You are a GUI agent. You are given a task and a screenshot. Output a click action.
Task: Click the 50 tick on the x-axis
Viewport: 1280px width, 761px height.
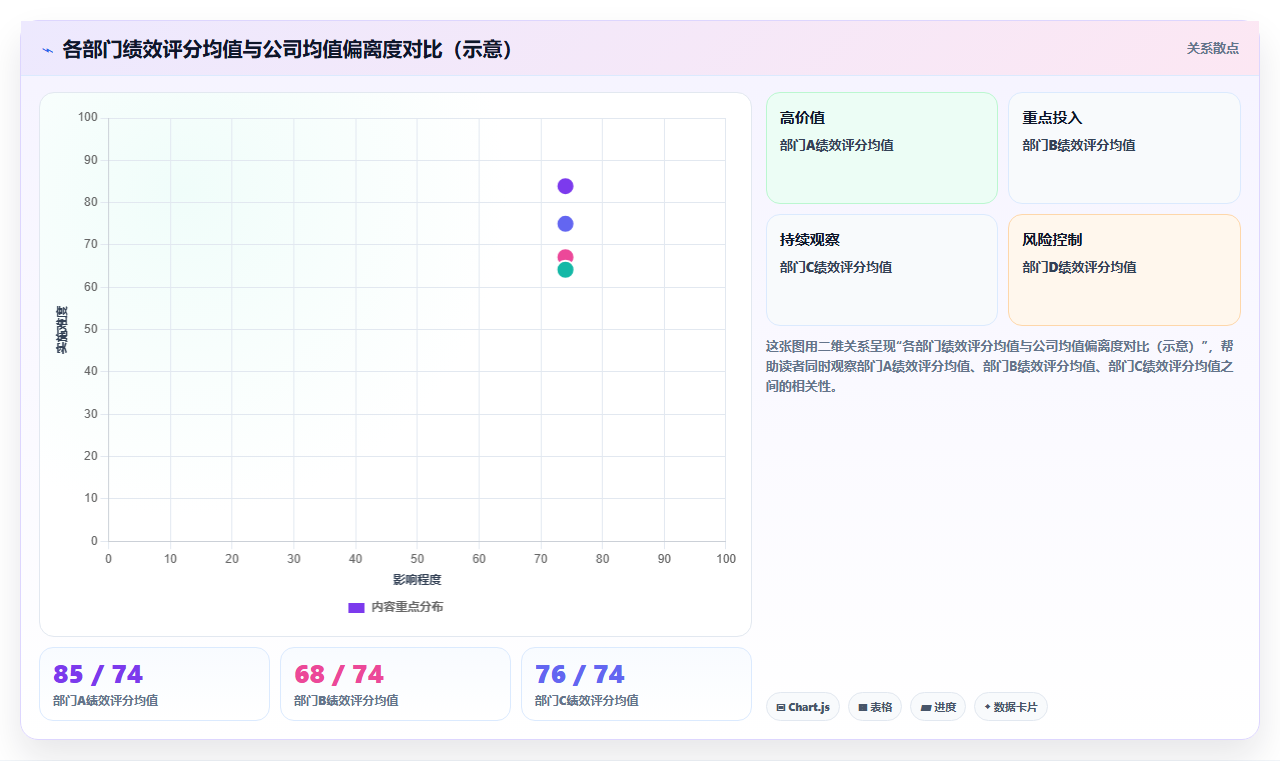pyautogui.click(x=417, y=559)
